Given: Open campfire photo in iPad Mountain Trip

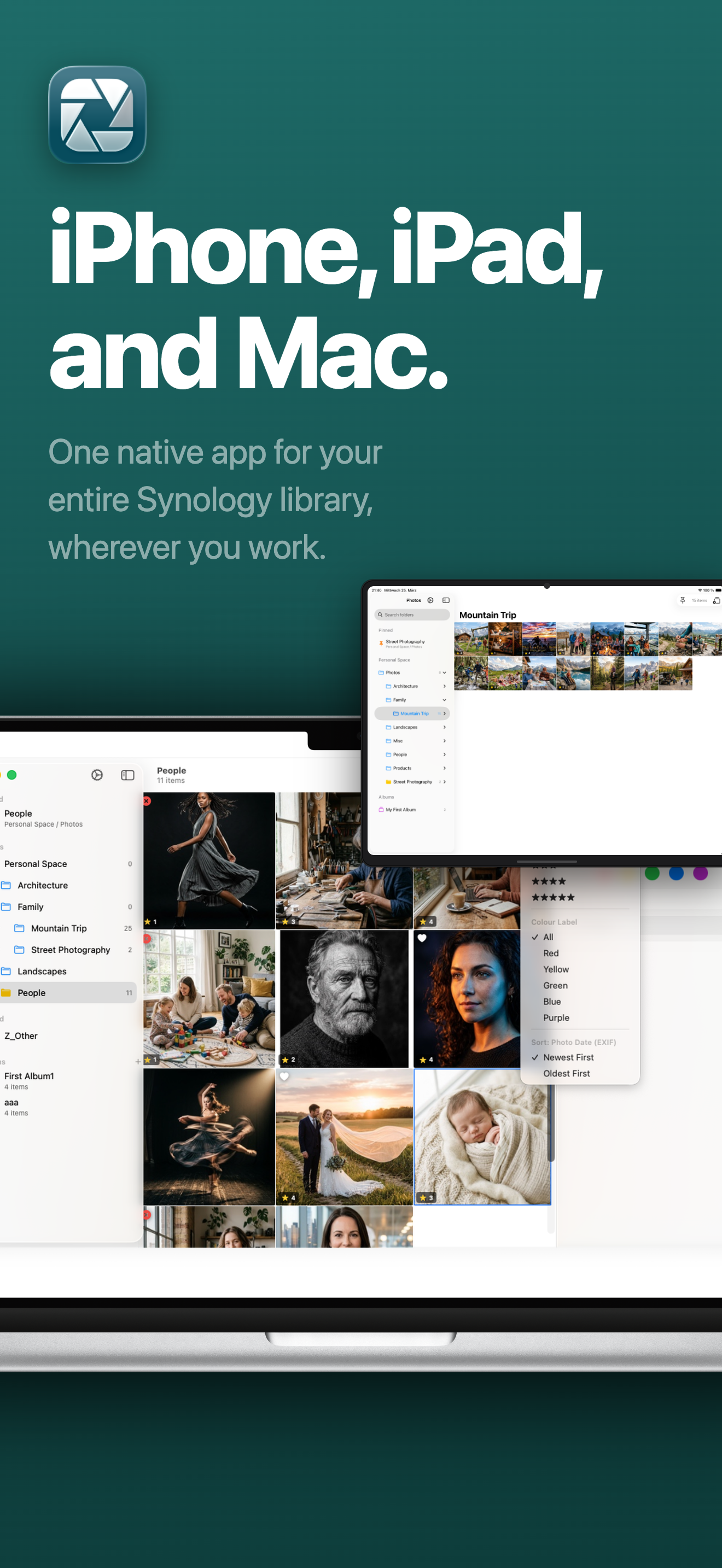Looking at the screenshot, I should click(608, 639).
